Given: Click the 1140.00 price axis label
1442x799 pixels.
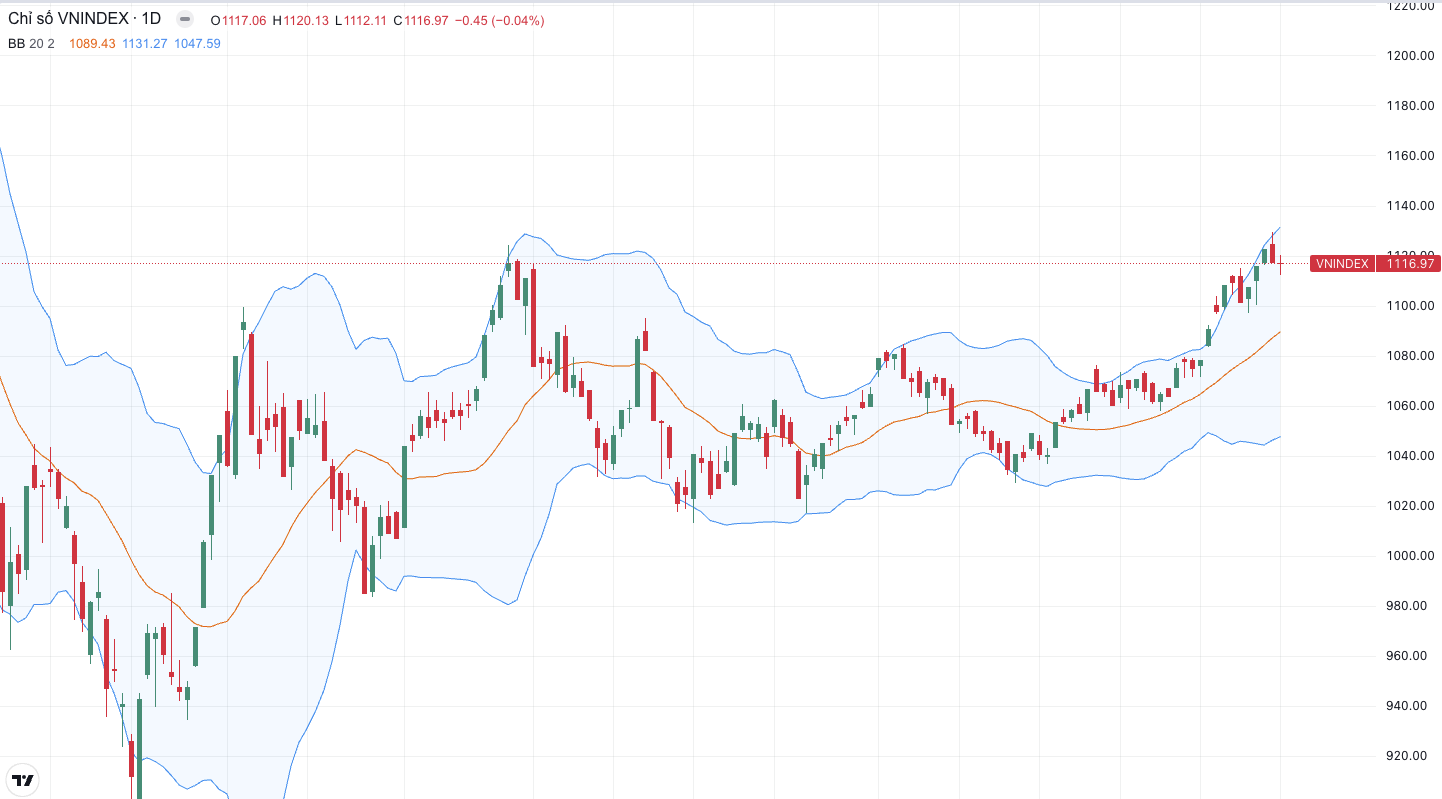Looking at the screenshot, I should click(x=1411, y=206).
